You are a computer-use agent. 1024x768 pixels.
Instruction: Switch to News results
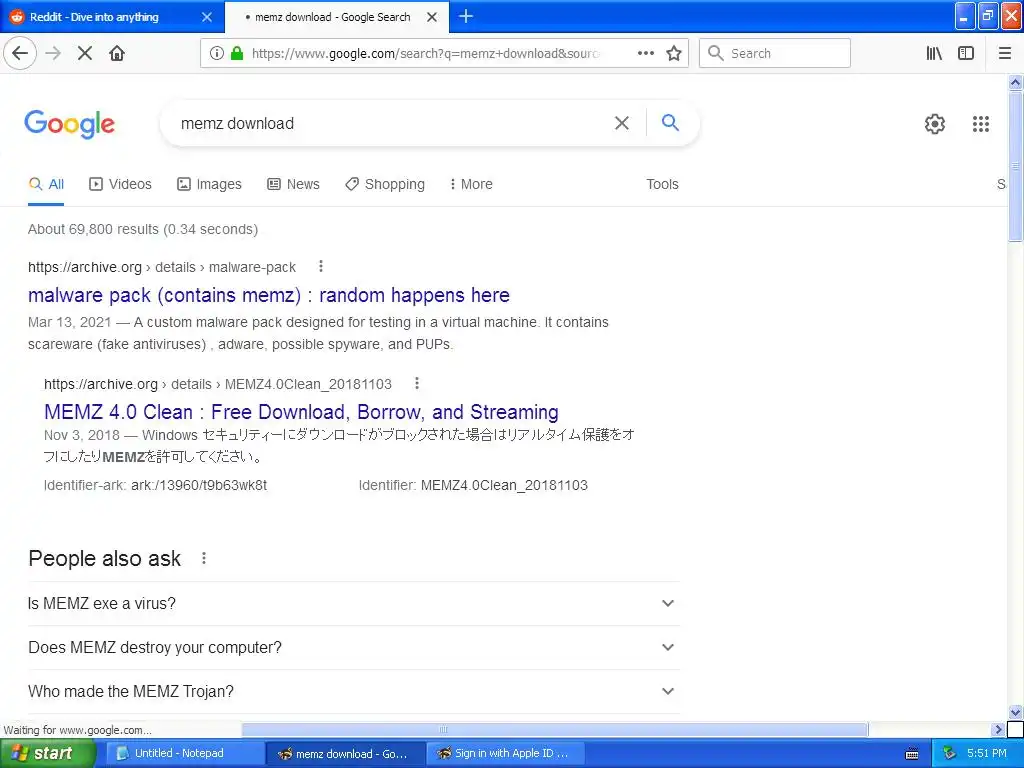(x=293, y=184)
